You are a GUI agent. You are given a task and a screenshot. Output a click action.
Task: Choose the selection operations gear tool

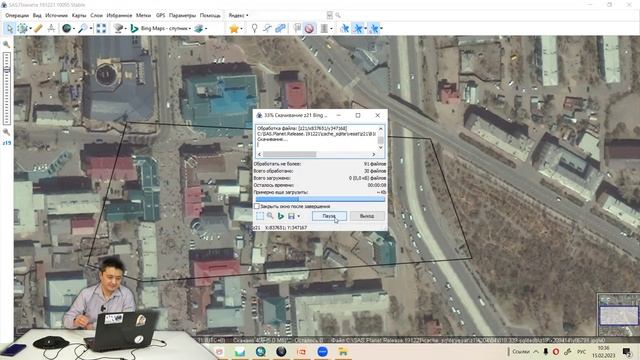[x=22, y=28]
